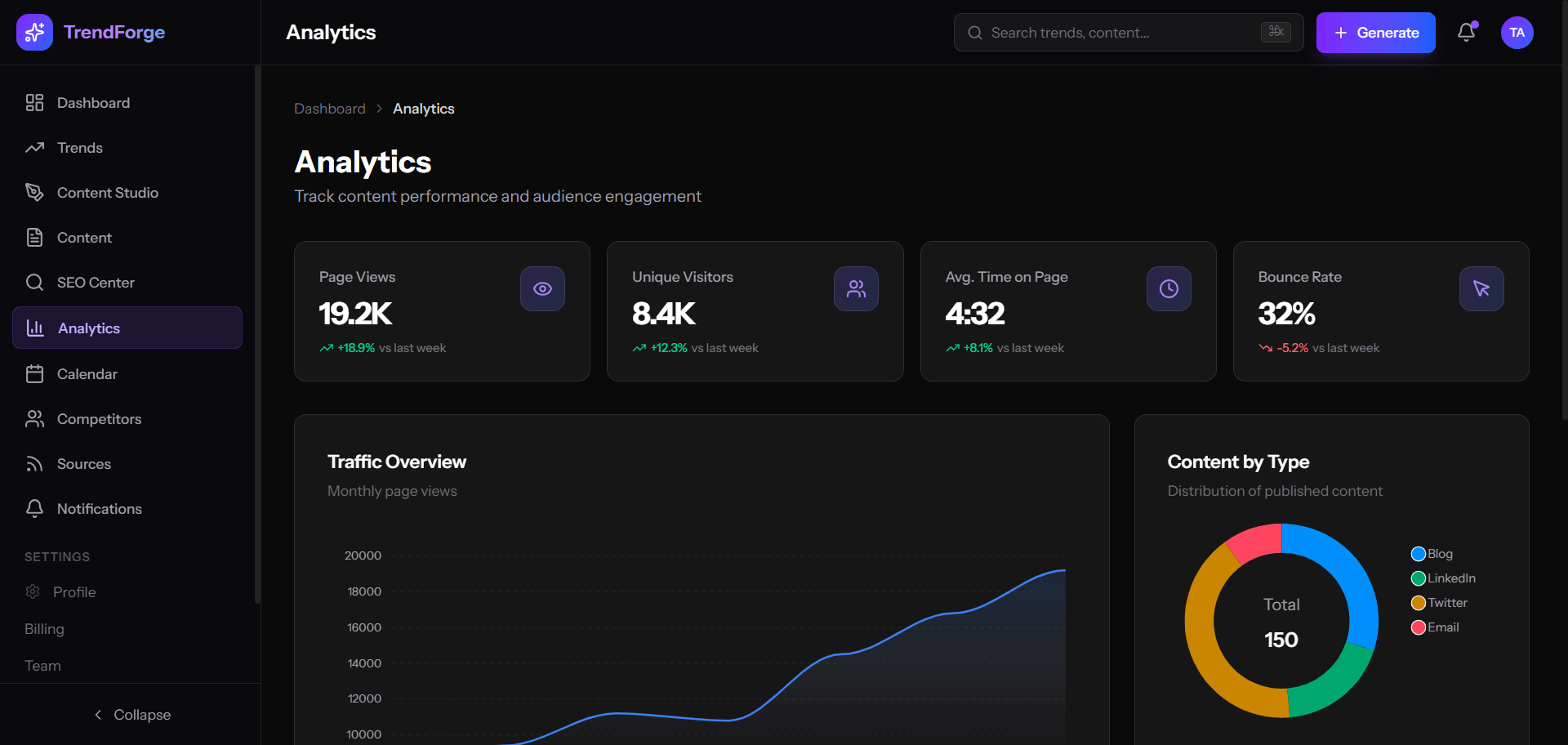
Task: Open the Dashboard grid icon in sidebar
Action: click(34, 103)
